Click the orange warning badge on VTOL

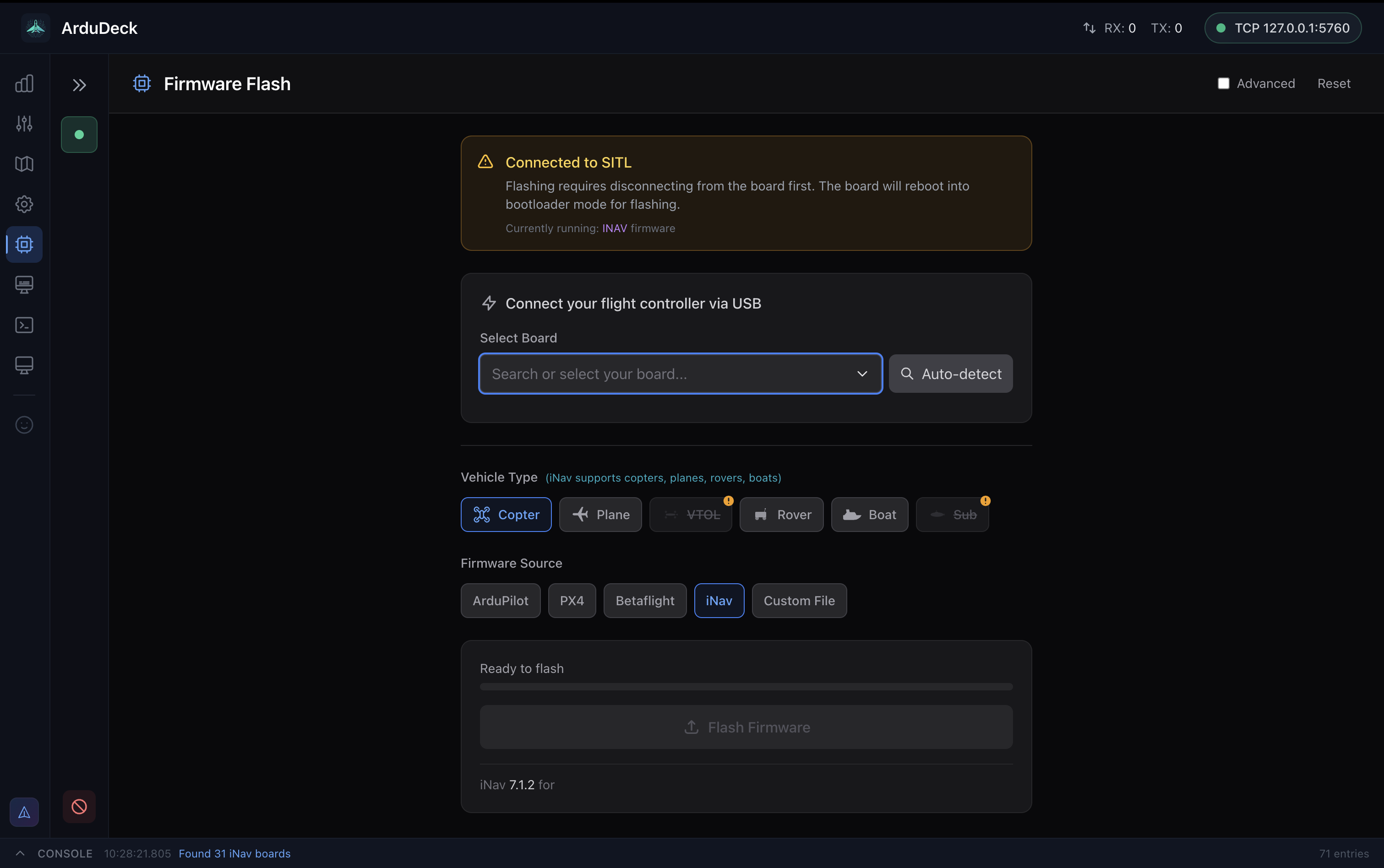(x=728, y=500)
